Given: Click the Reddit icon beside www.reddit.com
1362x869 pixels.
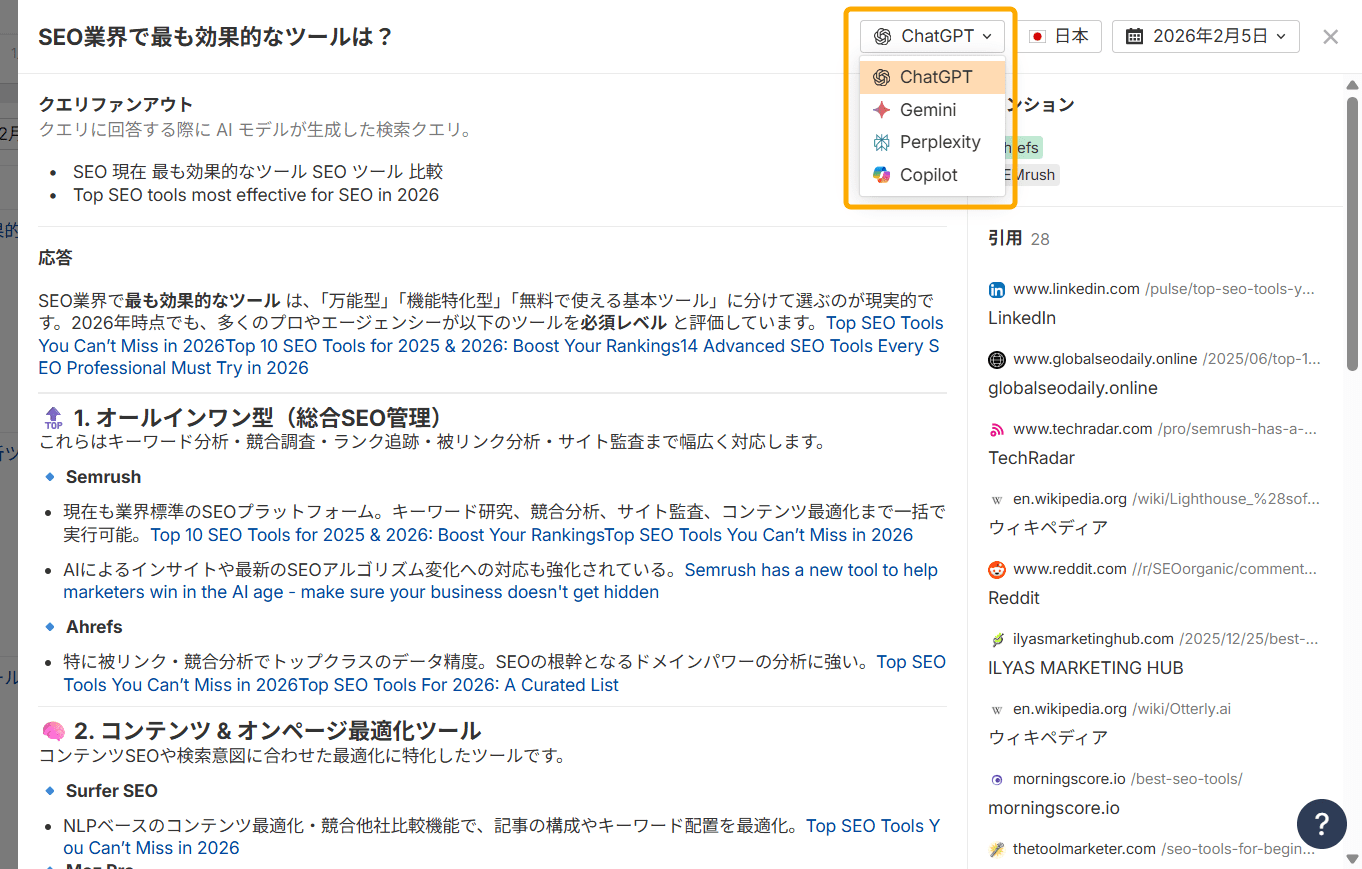Looking at the screenshot, I should pyautogui.click(x=996, y=569).
